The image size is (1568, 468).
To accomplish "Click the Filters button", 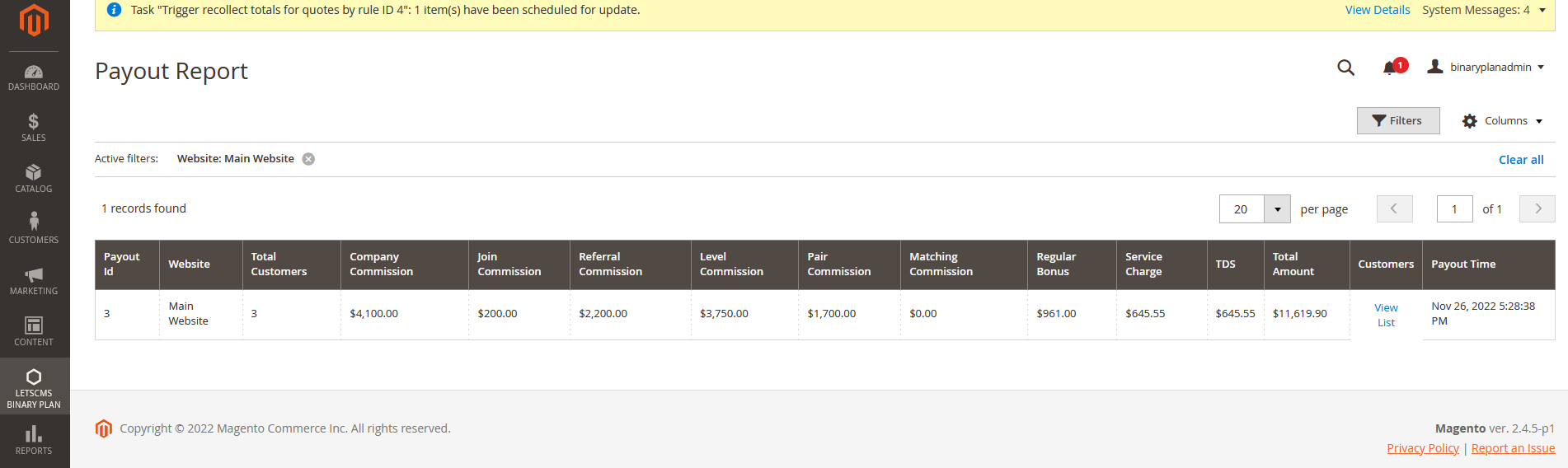I will tap(1398, 121).
